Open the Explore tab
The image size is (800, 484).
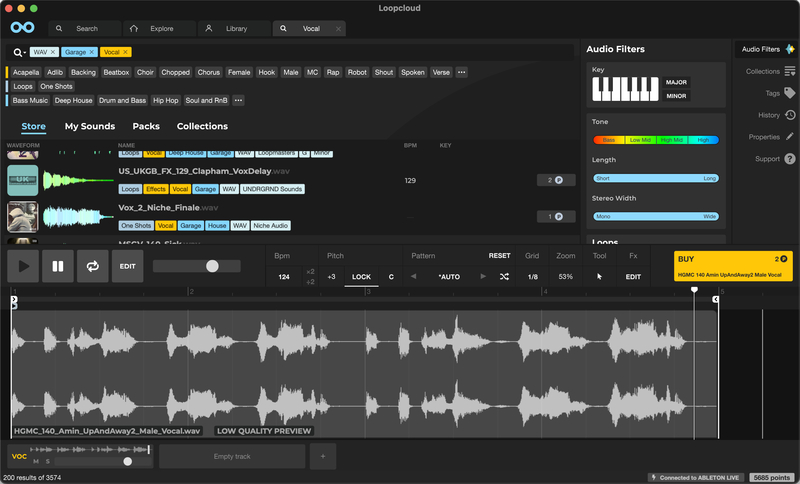pos(156,29)
